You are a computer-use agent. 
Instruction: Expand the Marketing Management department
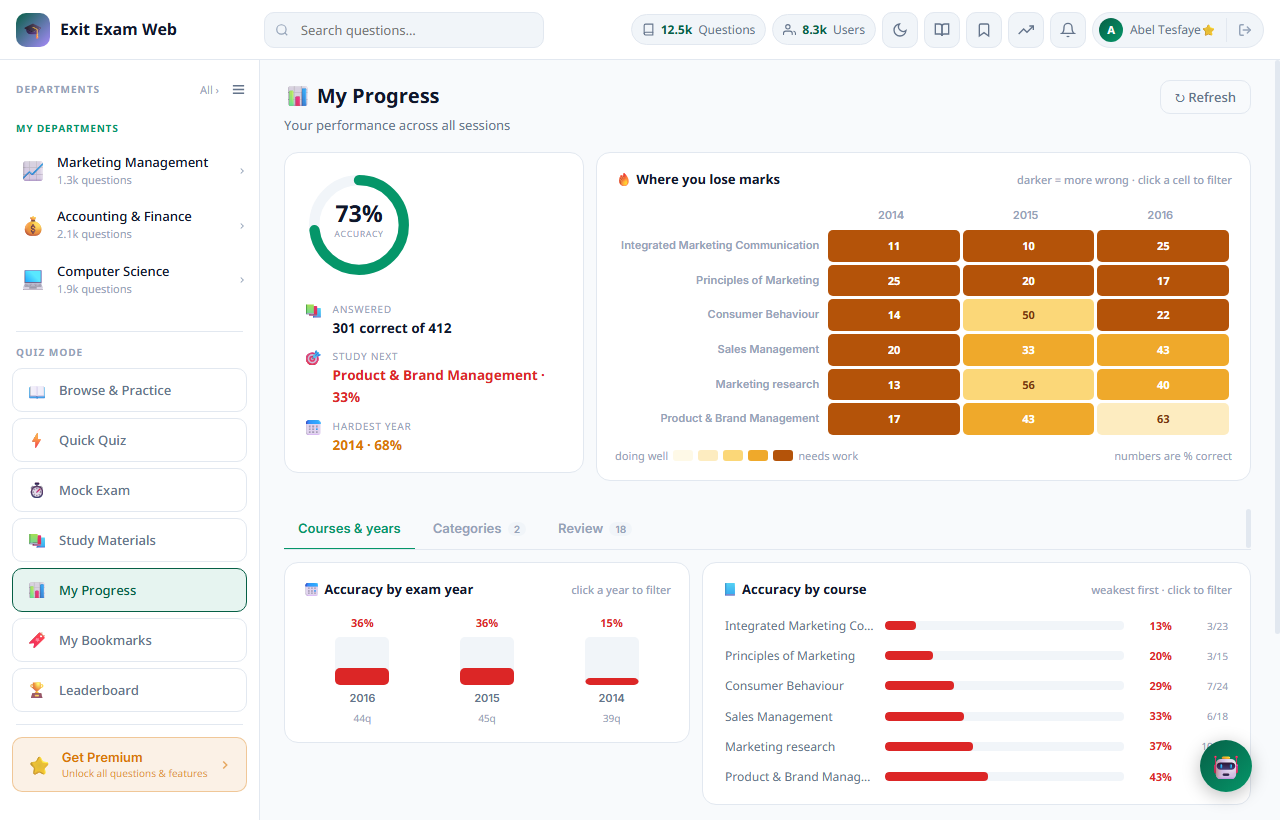coord(130,171)
